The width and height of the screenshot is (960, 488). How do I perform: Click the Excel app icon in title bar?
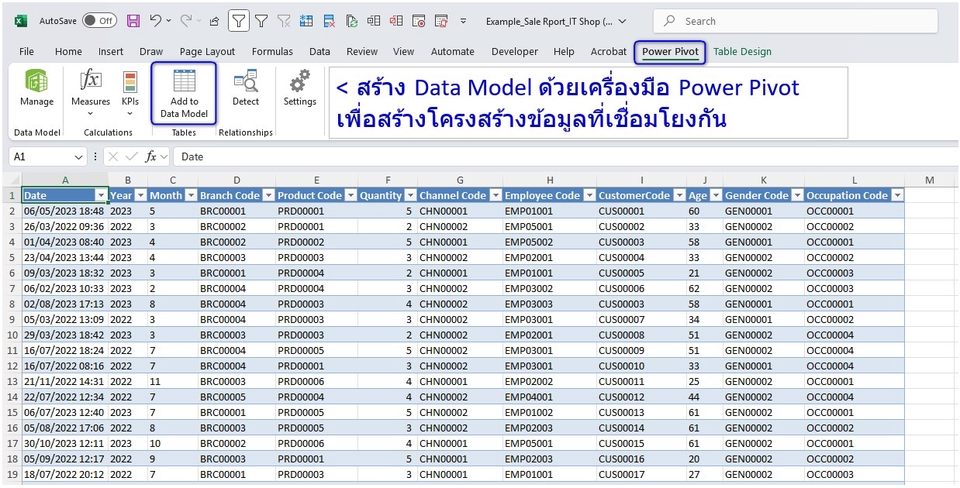point(20,21)
